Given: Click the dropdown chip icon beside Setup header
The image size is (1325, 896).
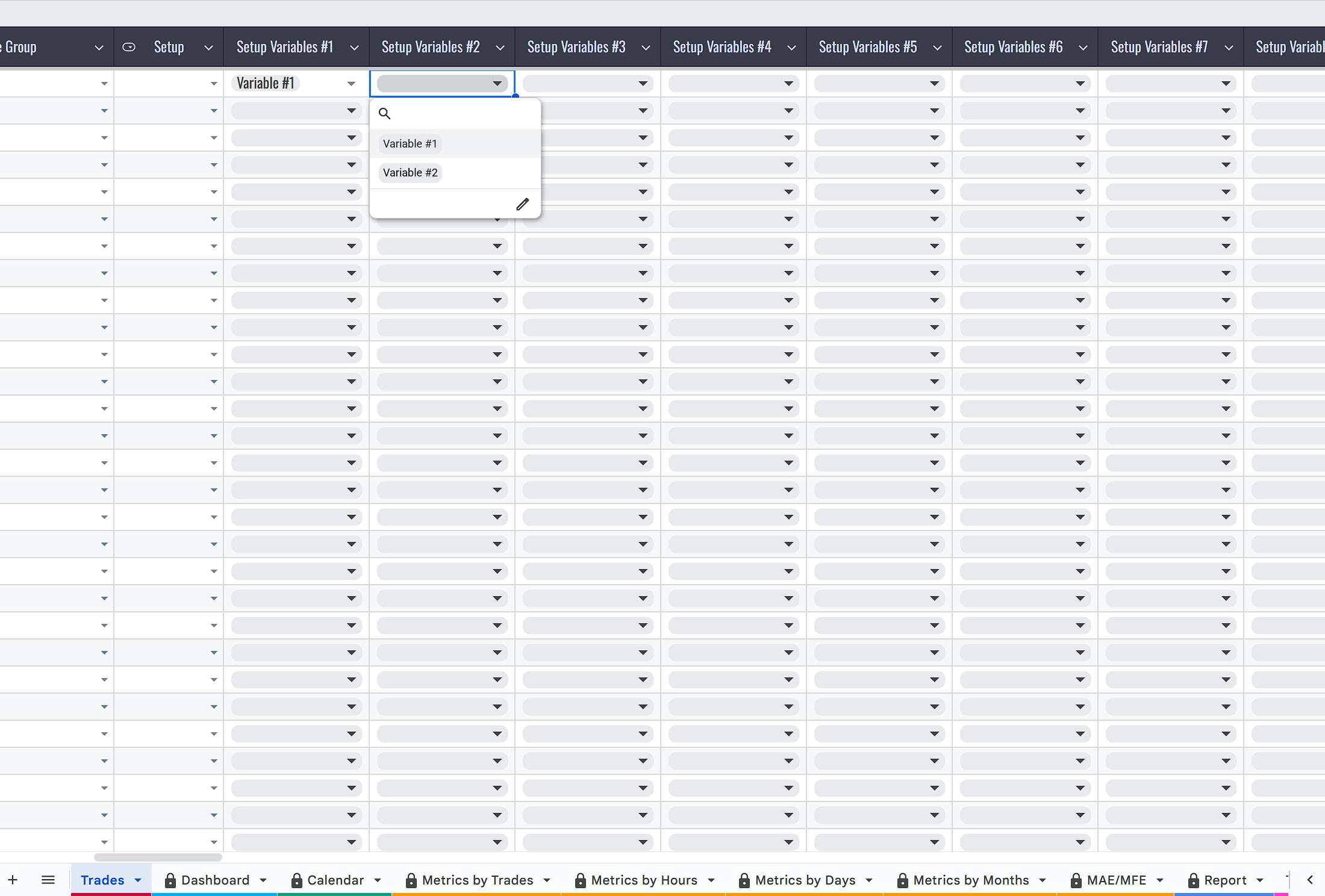Looking at the screenshot, I should [129, 47].
